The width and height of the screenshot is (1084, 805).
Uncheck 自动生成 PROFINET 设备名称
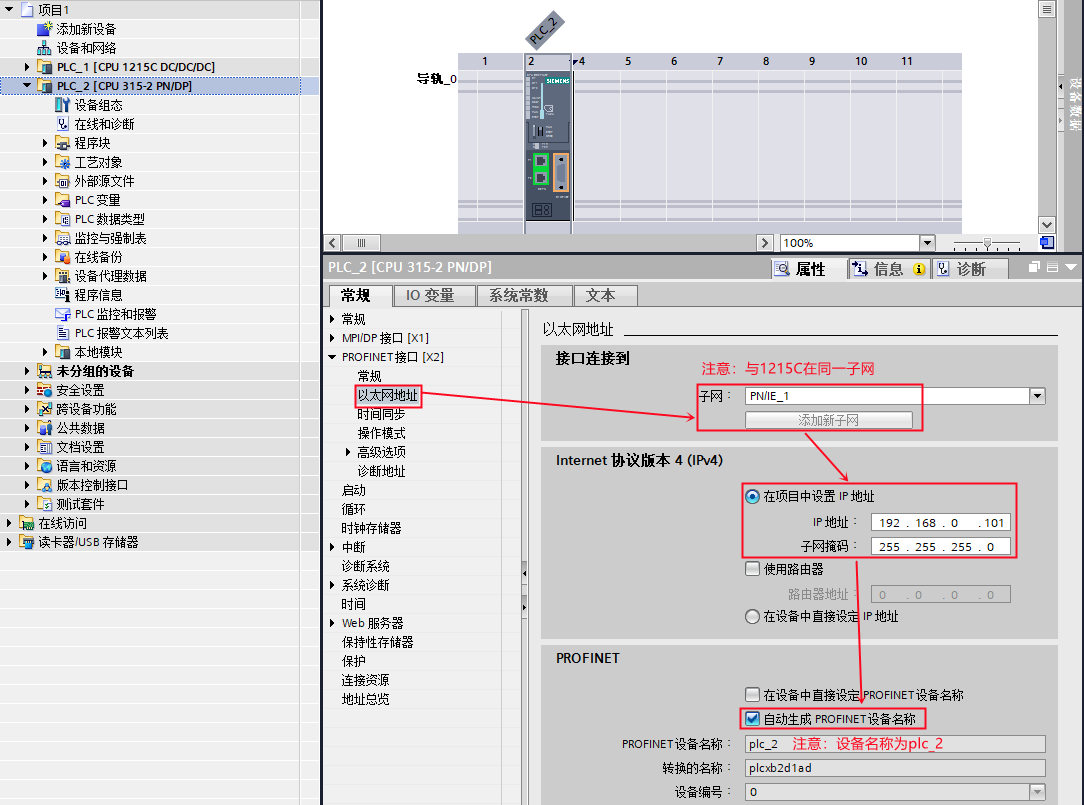point(752,719)
